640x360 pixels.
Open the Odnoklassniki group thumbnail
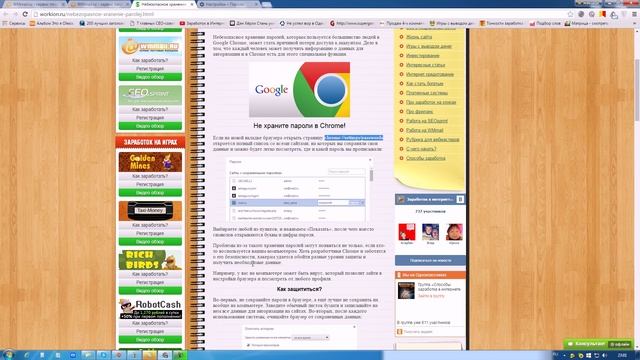[406, 290]
